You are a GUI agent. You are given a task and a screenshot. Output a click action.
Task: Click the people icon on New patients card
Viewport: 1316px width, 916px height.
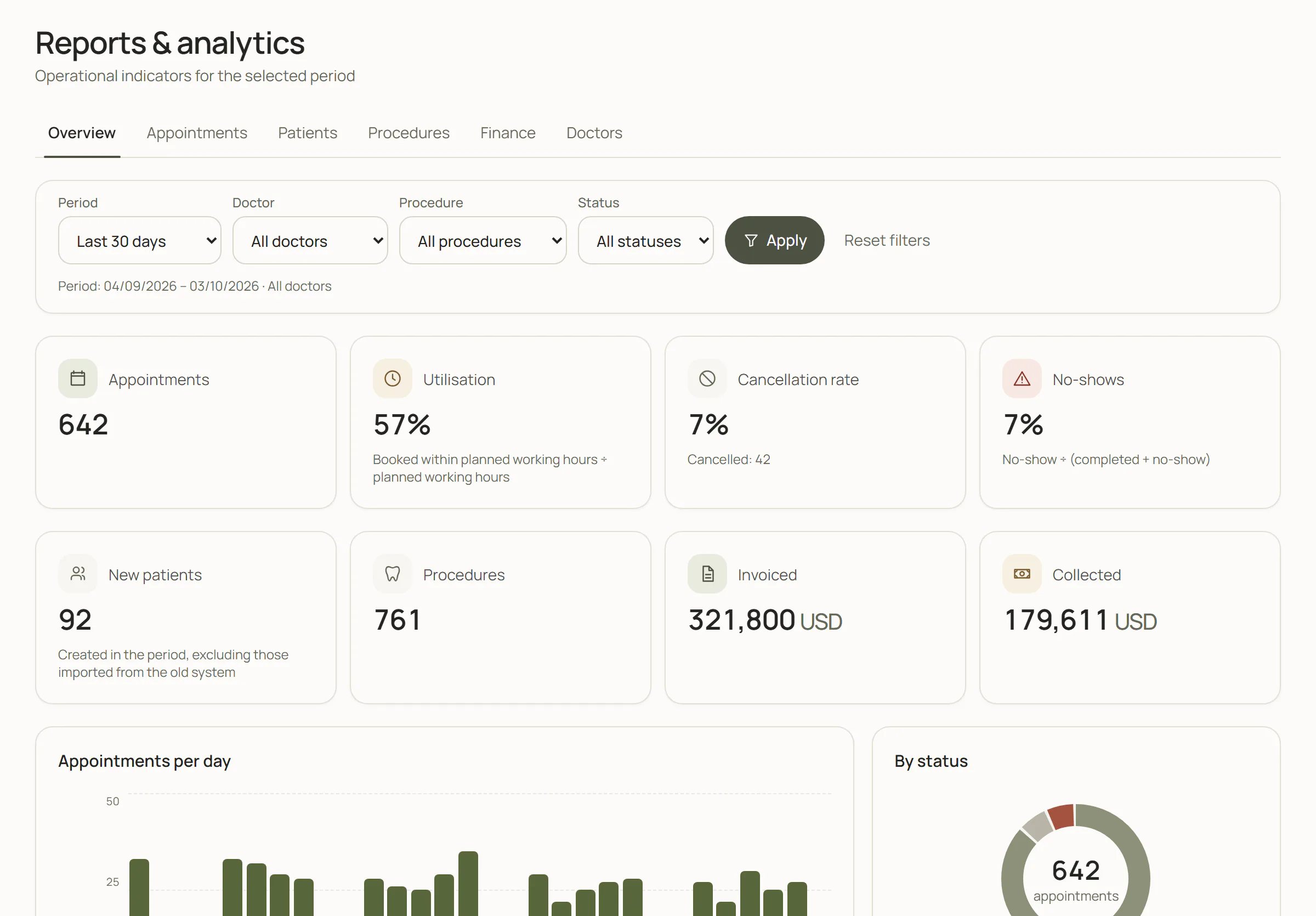[78, 574]
